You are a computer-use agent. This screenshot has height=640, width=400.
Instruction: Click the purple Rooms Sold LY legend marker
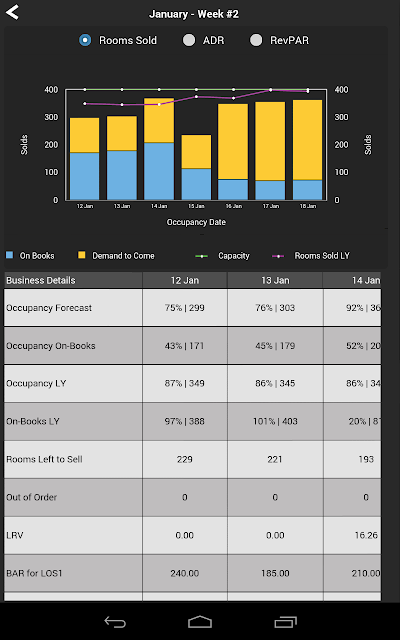point(278,256)
